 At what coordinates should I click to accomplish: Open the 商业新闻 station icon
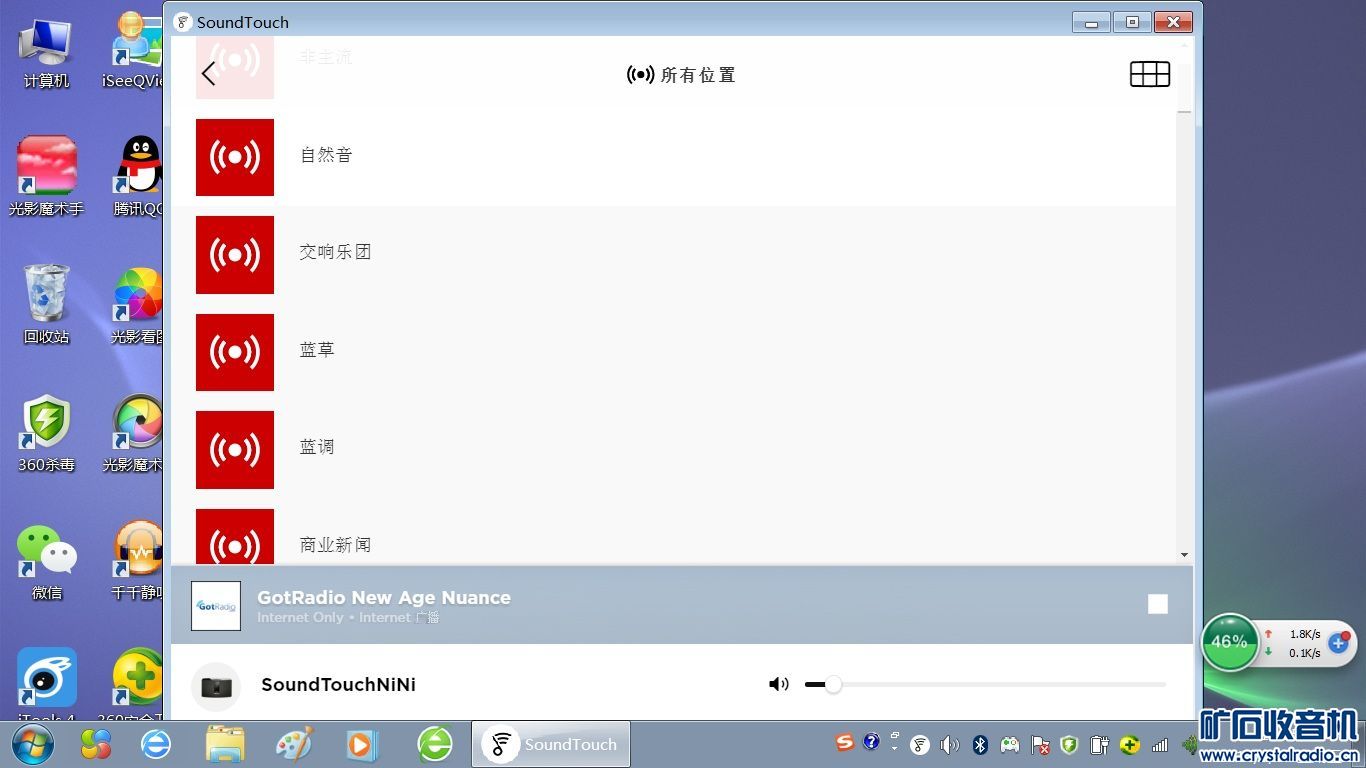click(235, 537)
